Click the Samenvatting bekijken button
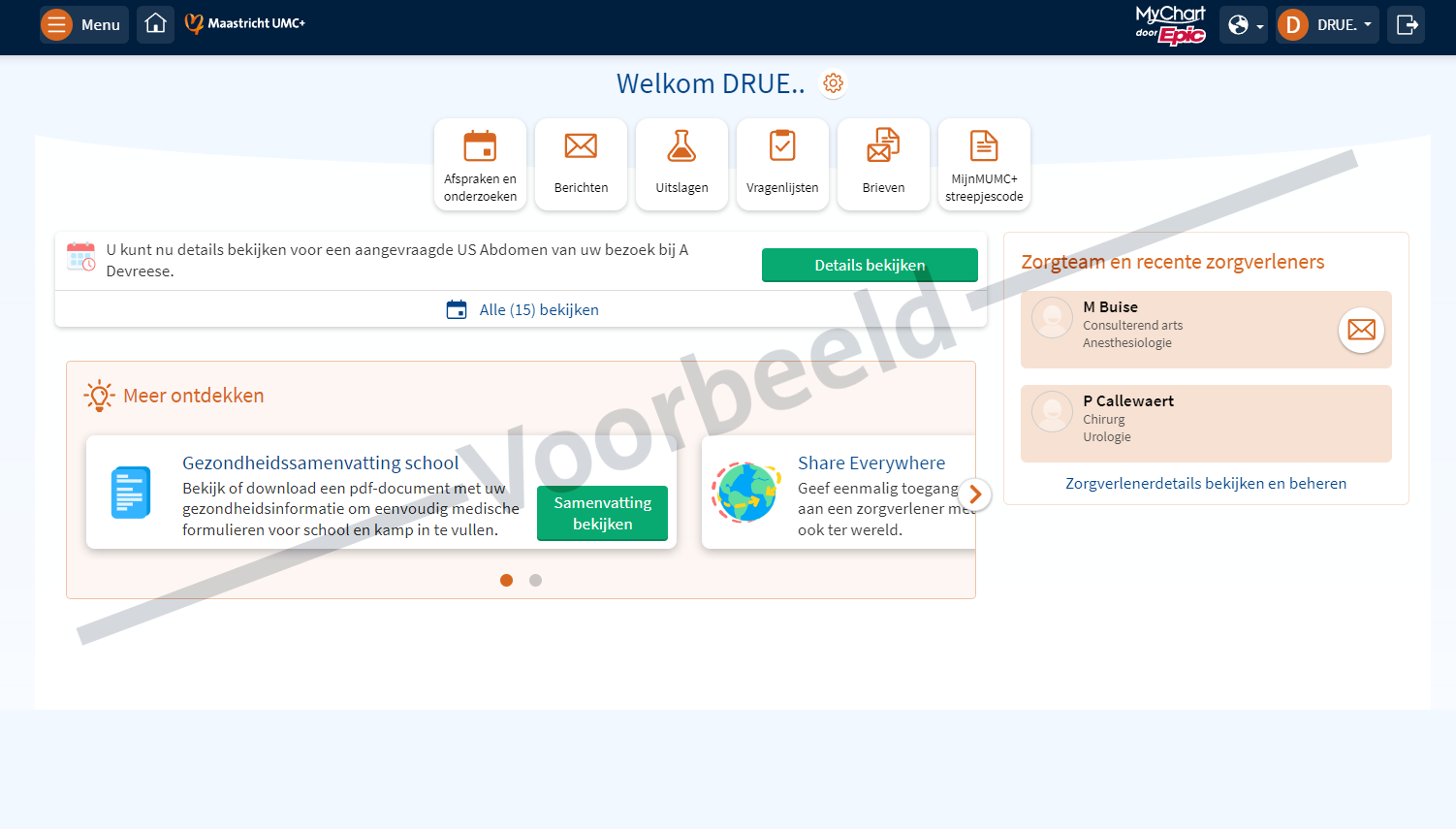Image resolution: width=1456 pixels, height=829 pixels. coord(602,513)
